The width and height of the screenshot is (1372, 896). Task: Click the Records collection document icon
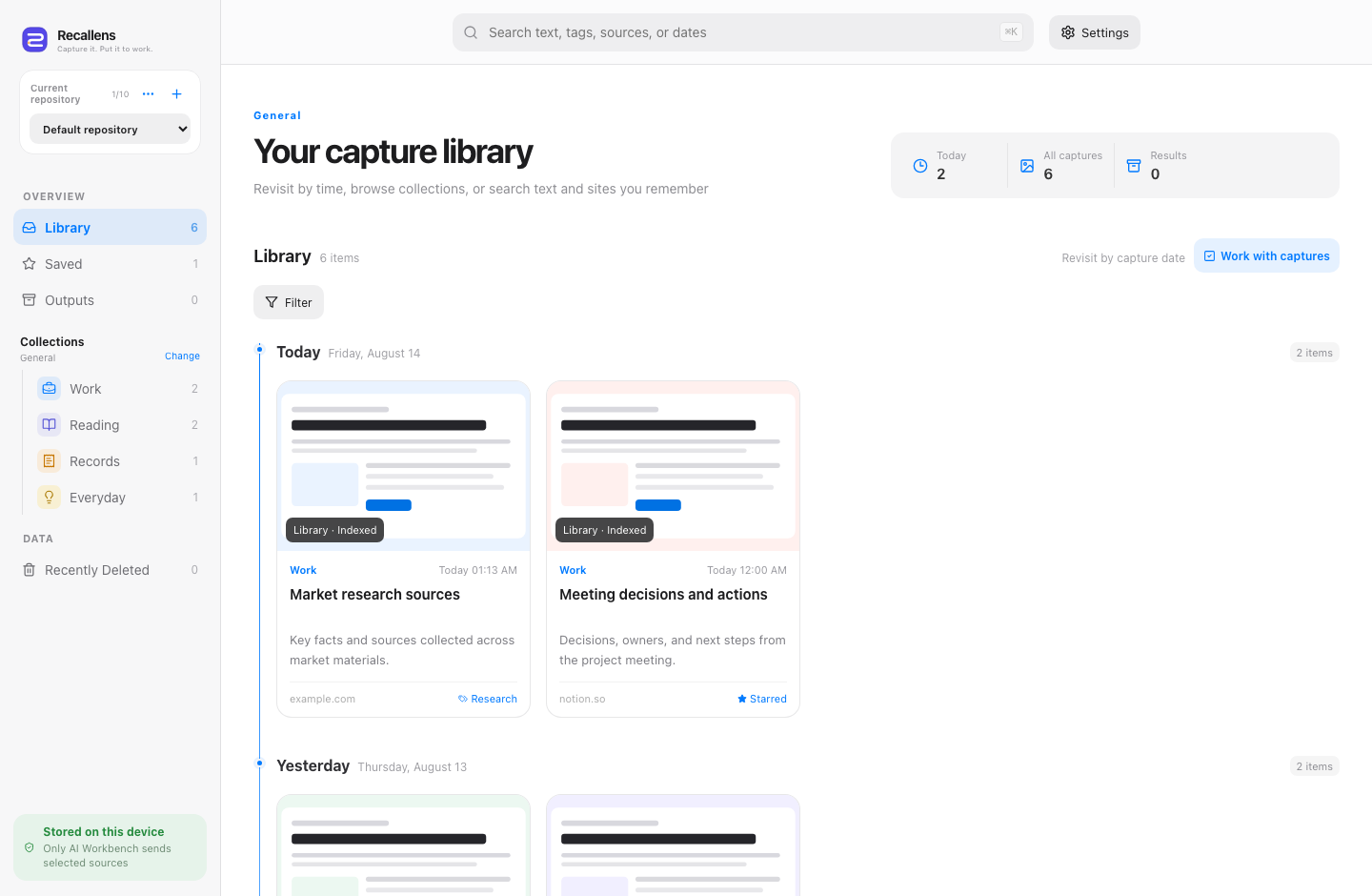point(50,461)
